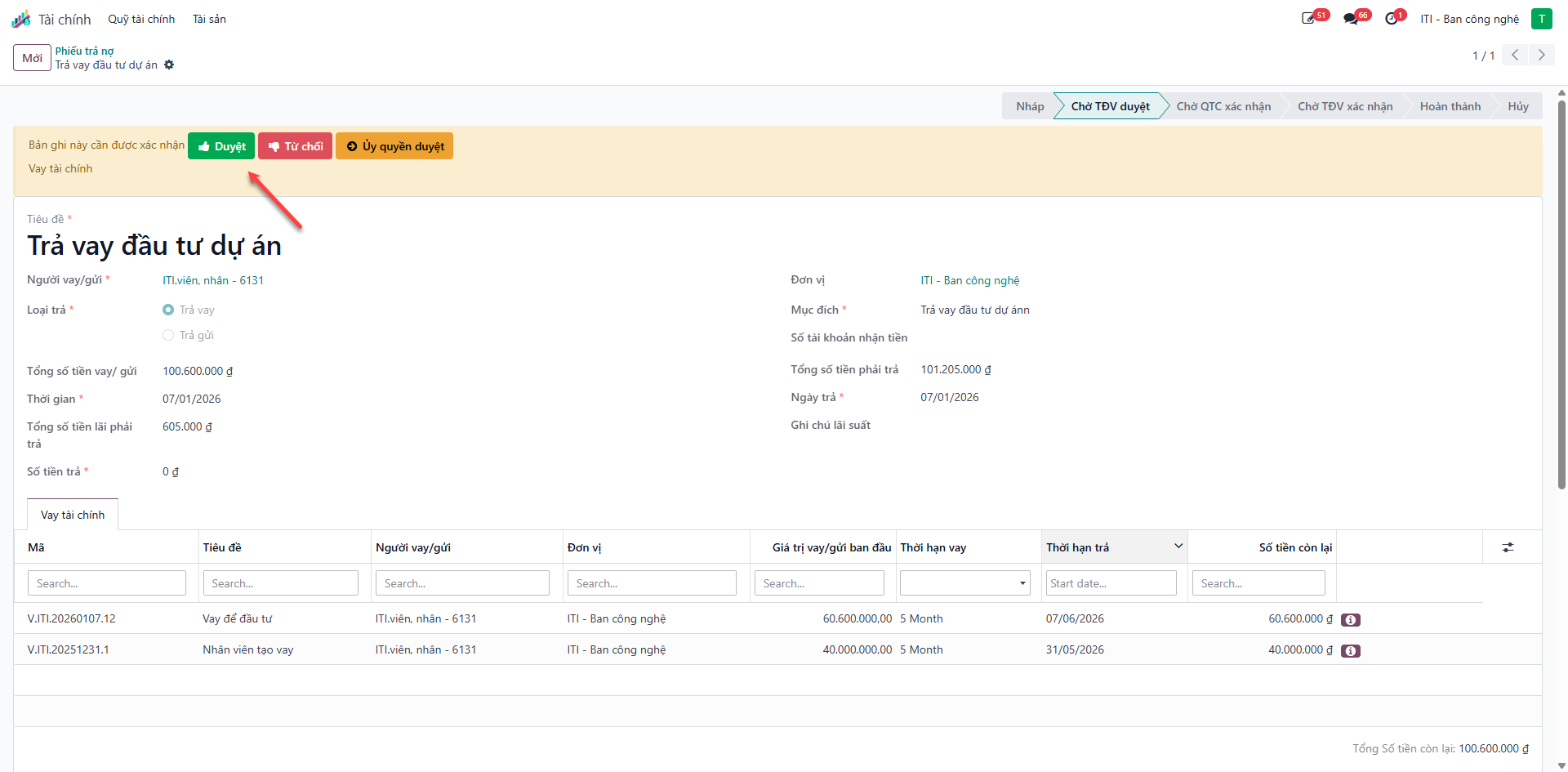Open the Tài sản menu
Image resolution: width=1568 pixels, height=772 pixels.
click(x=209, y=19)
